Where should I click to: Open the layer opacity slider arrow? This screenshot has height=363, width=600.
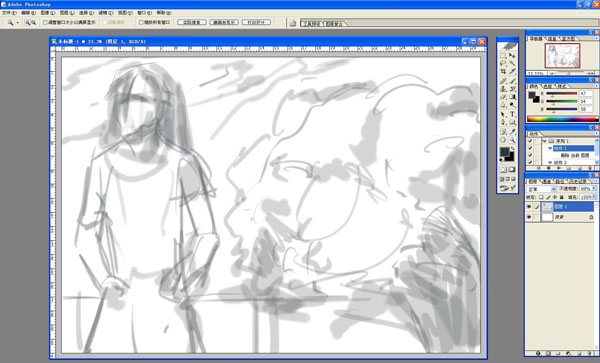point(594,189)
